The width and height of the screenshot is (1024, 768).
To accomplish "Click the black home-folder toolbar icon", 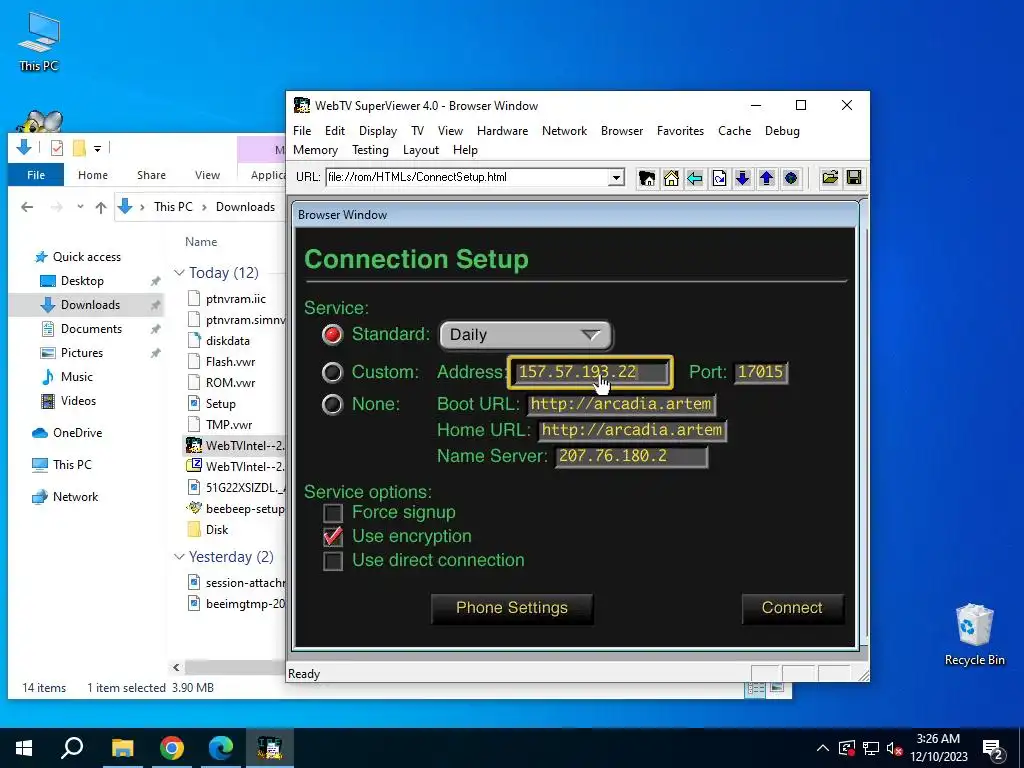I will point(647,178).
